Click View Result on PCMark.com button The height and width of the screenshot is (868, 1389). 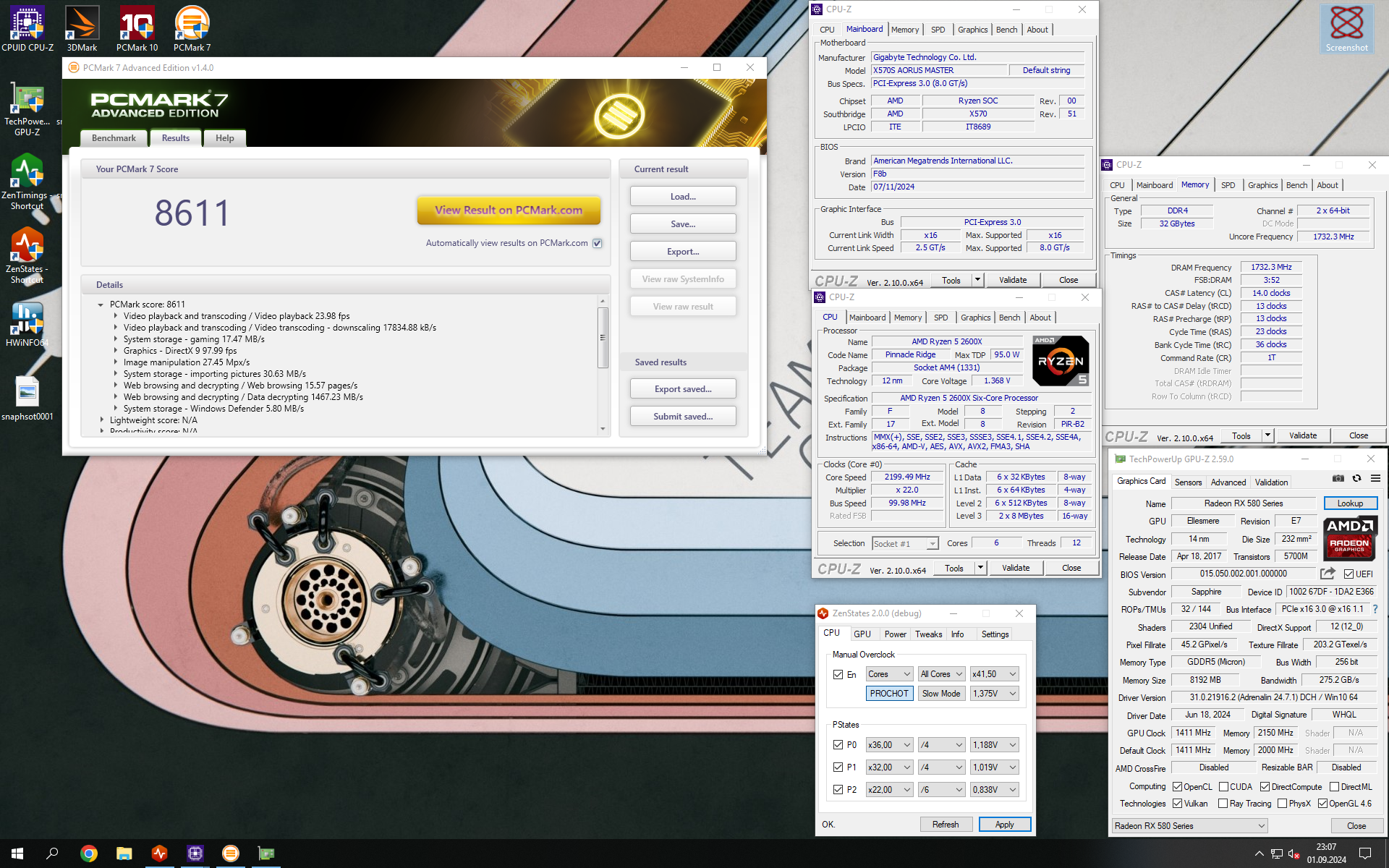(509, 210)
